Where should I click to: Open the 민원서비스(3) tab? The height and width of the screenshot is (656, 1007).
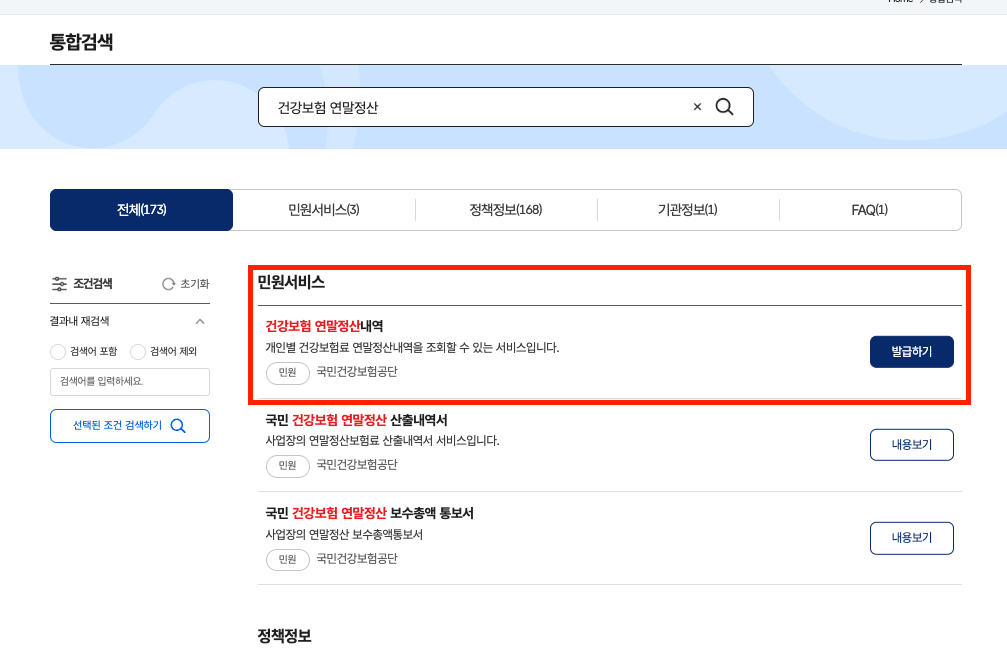pos(324,209)
